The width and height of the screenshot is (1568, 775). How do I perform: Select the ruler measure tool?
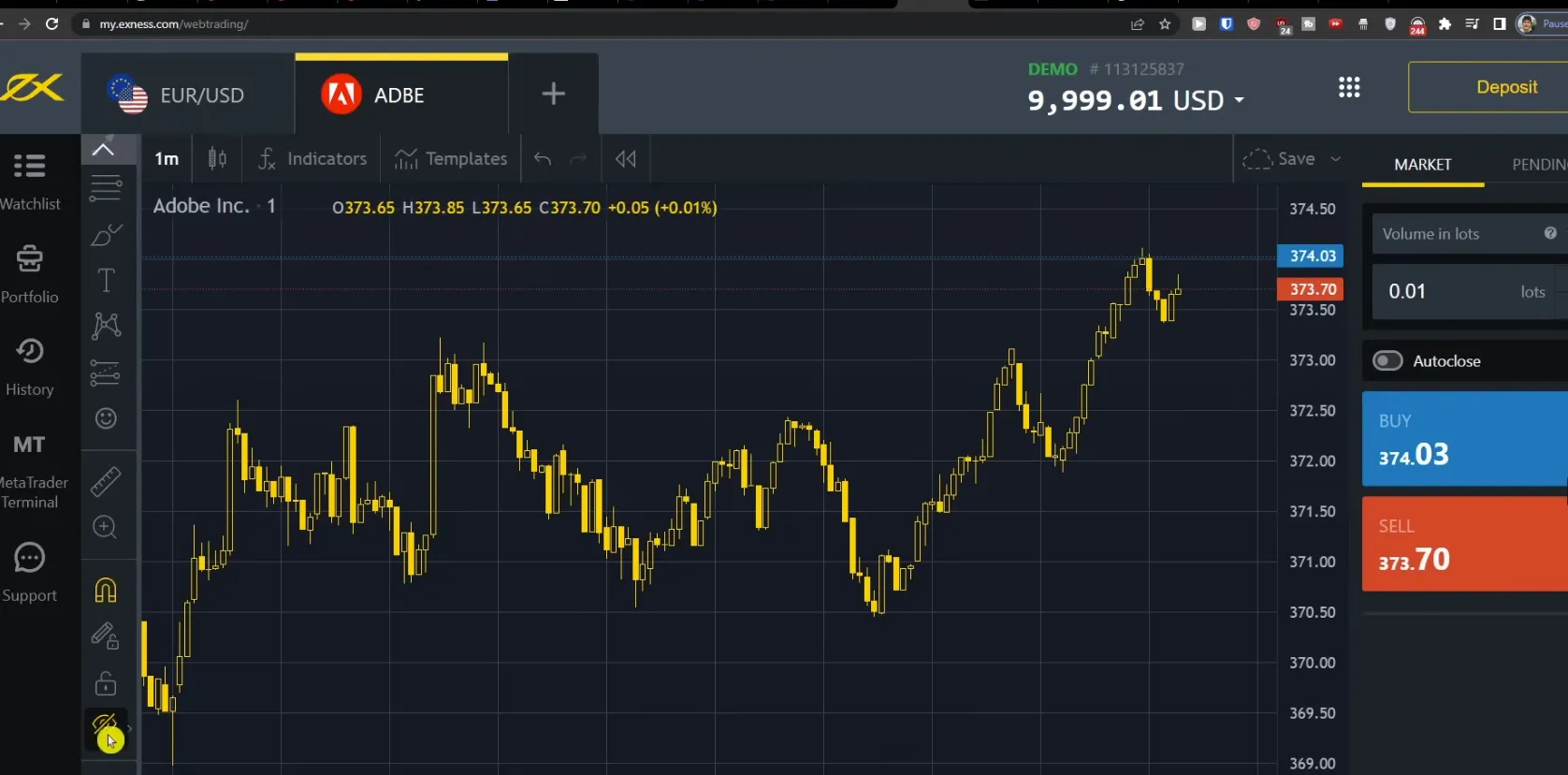(106, 481)
